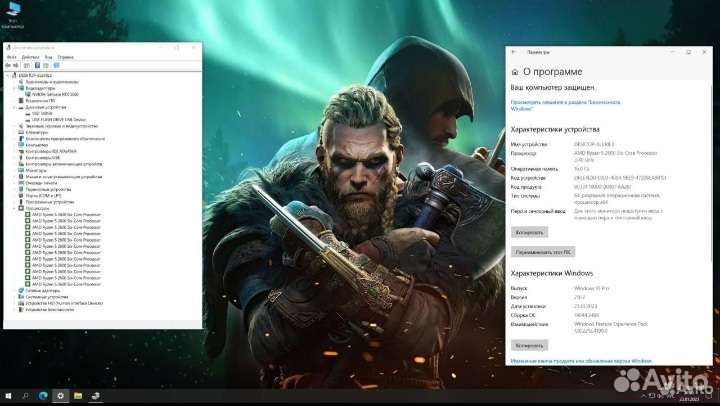Screen dimensions: 720x406
Task: Select the Аудиовходы и аудиовыходы speaker icon
Action: click(21, 82)
